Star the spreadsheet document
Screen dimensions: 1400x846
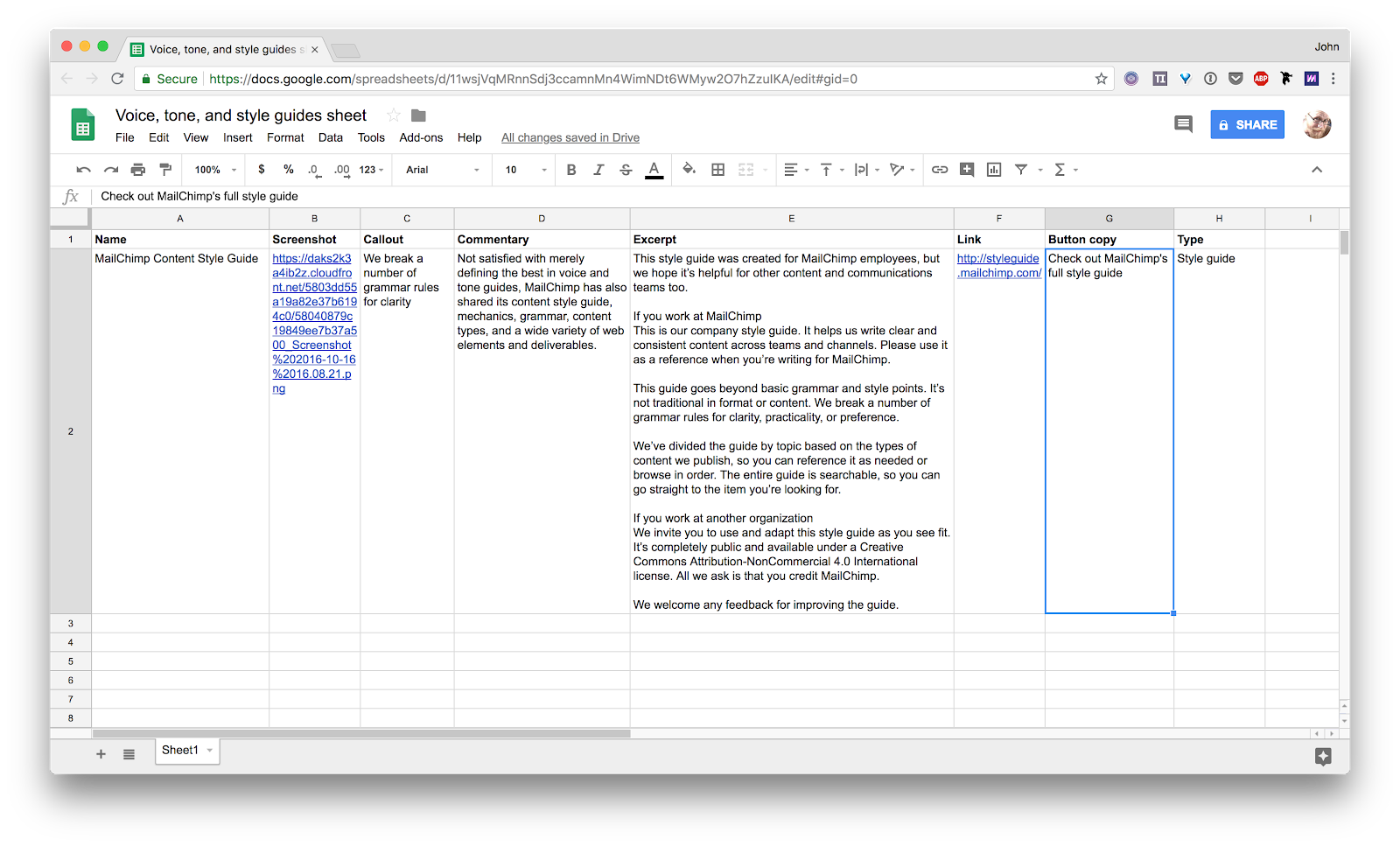(x=394, y=115)
